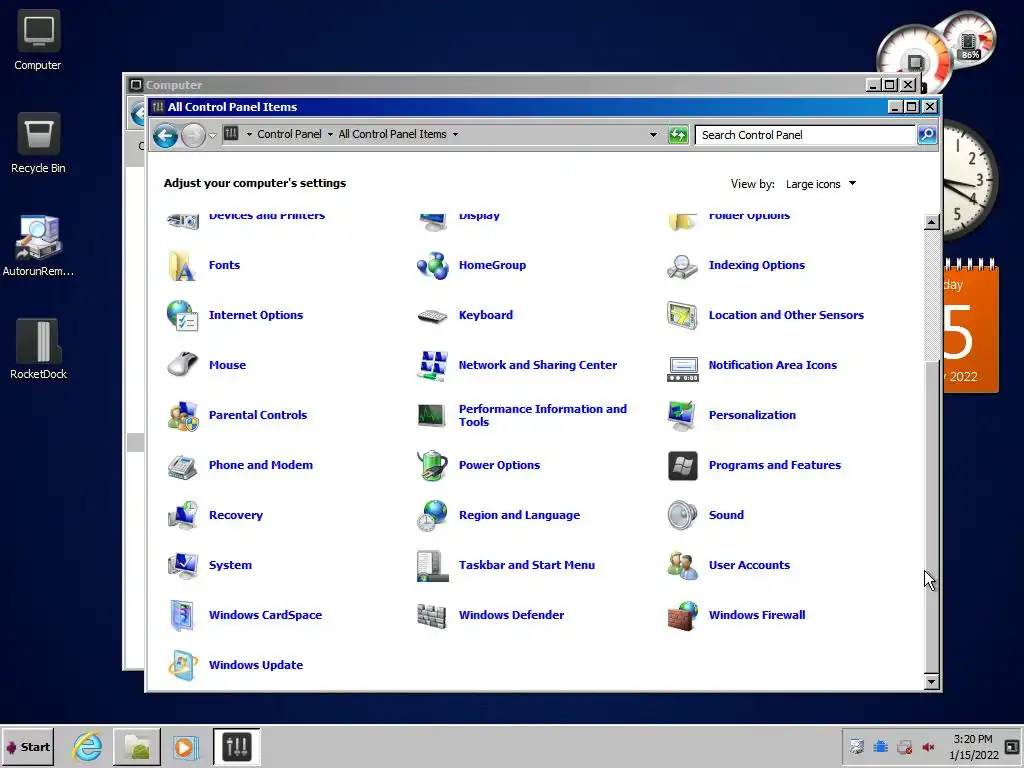1024x768 pixels.
Task: Open the User Accounts link
Action: pos(749,565)
